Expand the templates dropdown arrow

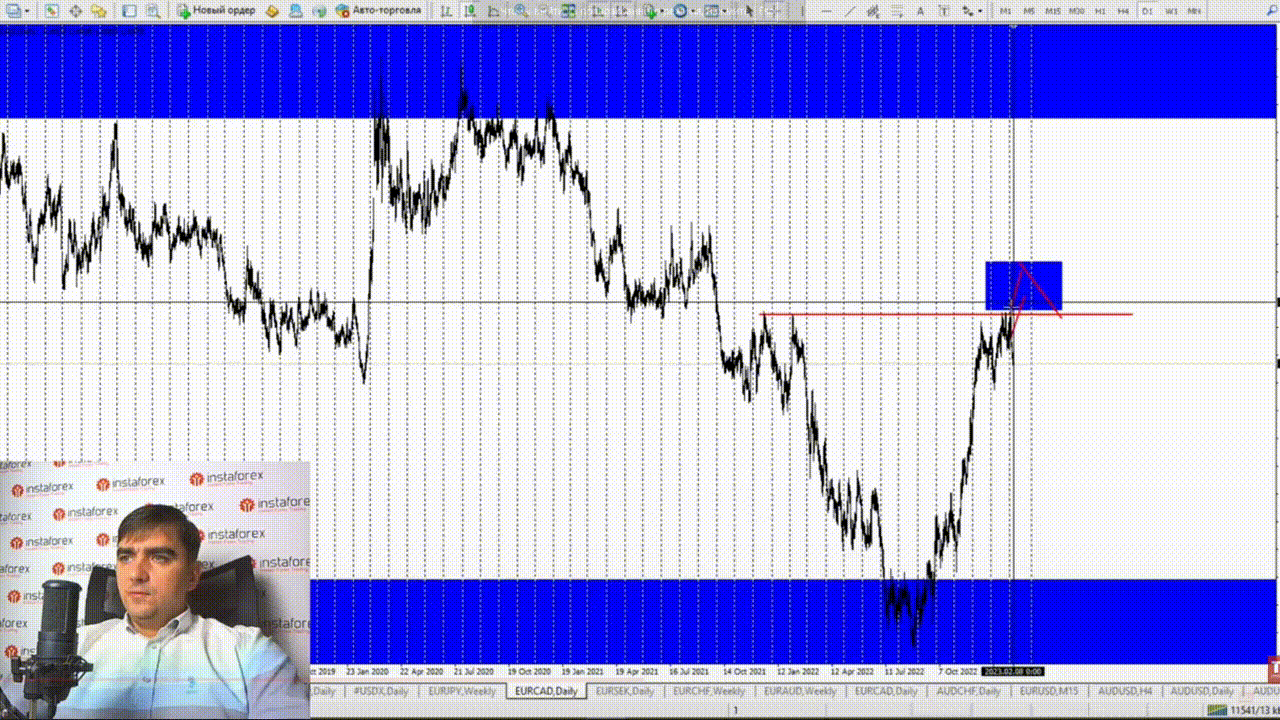click(728, 11)
